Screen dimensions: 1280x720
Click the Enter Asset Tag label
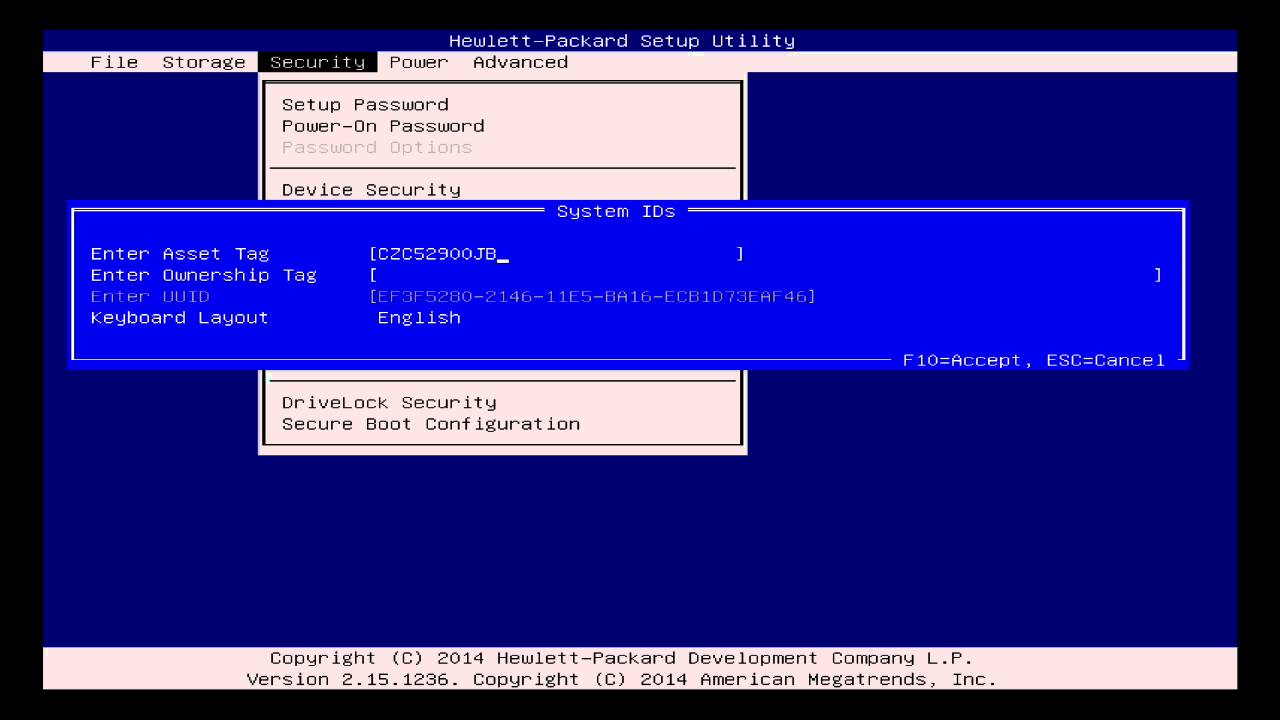pyautogui.click(x=180, y=254)
